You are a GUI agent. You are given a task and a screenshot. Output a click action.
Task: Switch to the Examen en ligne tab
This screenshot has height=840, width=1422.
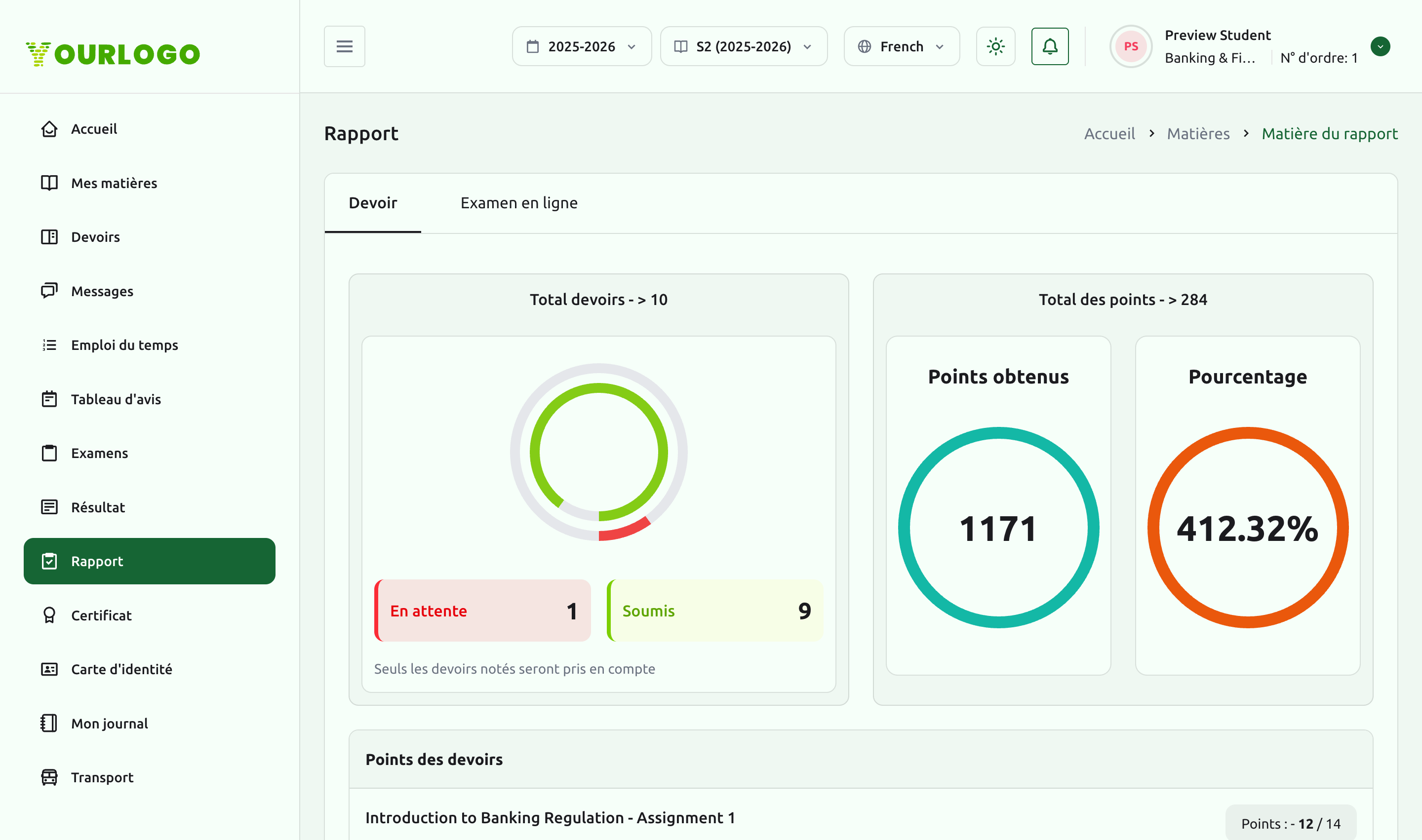coord(519,203)
